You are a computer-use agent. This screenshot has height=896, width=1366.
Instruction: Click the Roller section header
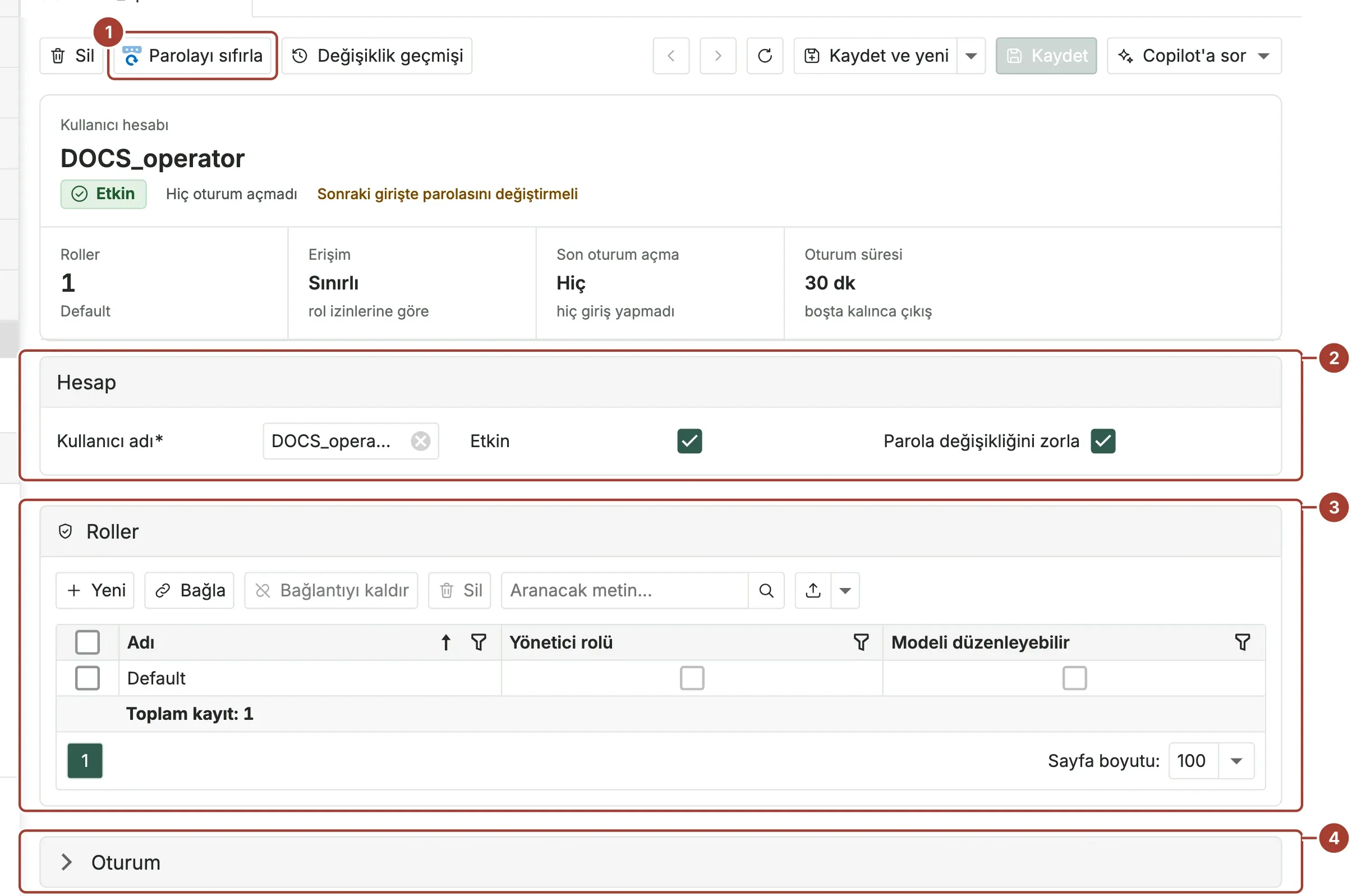[661, 532]
